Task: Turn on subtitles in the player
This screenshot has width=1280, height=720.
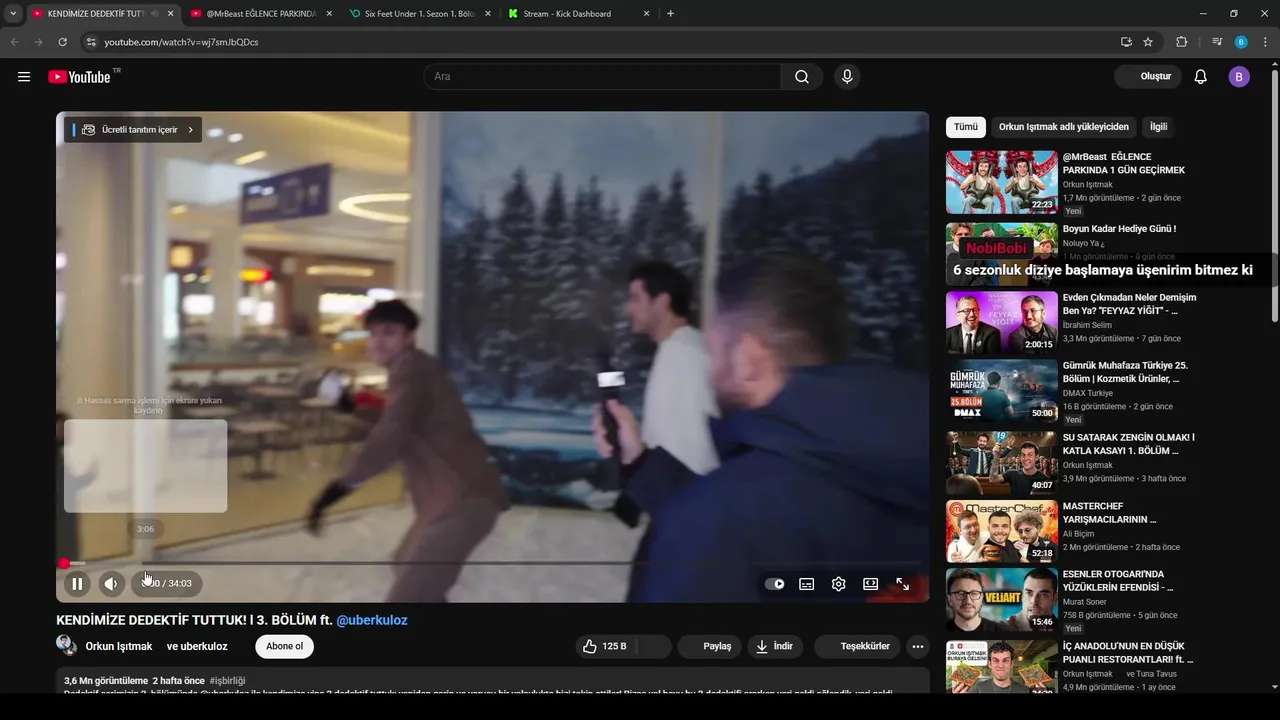Action: point(807,584)
